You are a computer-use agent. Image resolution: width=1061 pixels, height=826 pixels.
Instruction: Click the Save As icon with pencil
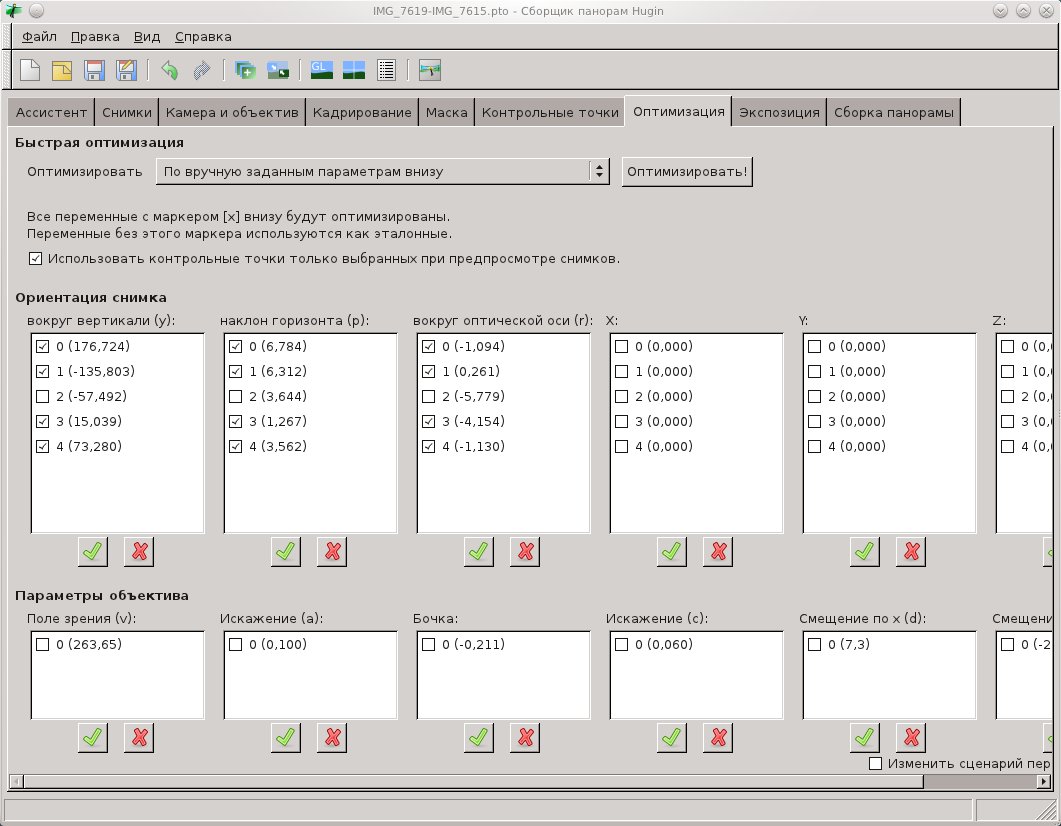tap(126, 70)
